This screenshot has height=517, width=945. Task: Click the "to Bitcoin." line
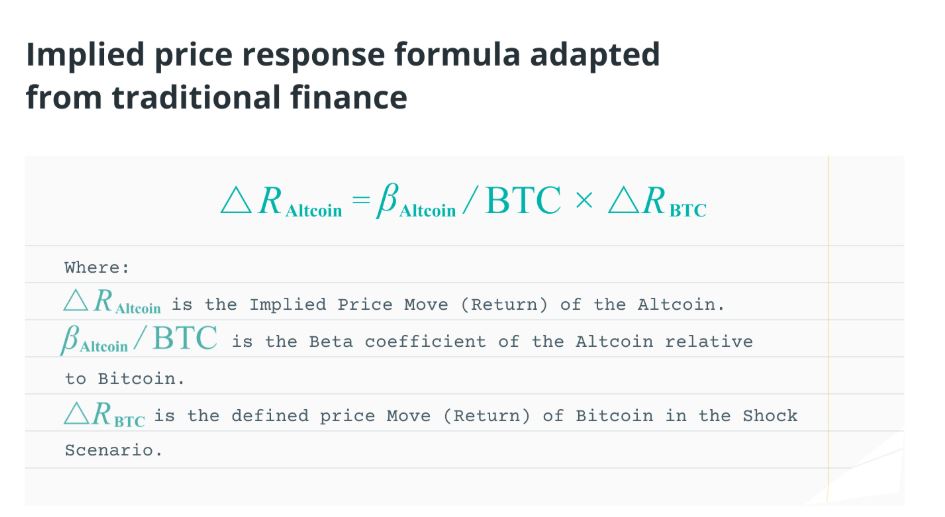[x=125, y=379]
